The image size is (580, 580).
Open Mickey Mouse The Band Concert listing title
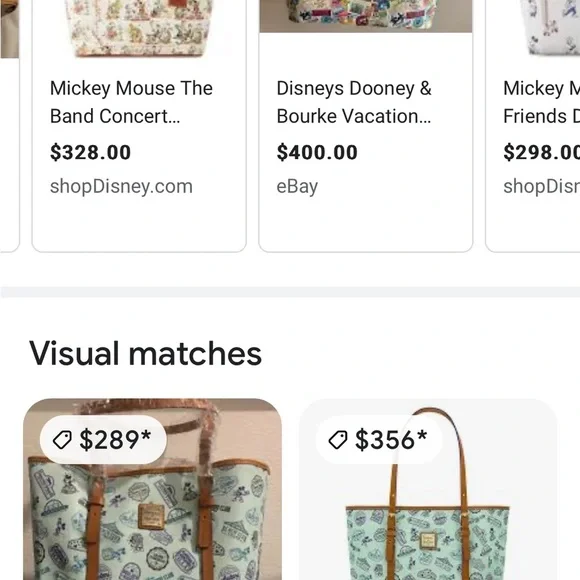131,102
